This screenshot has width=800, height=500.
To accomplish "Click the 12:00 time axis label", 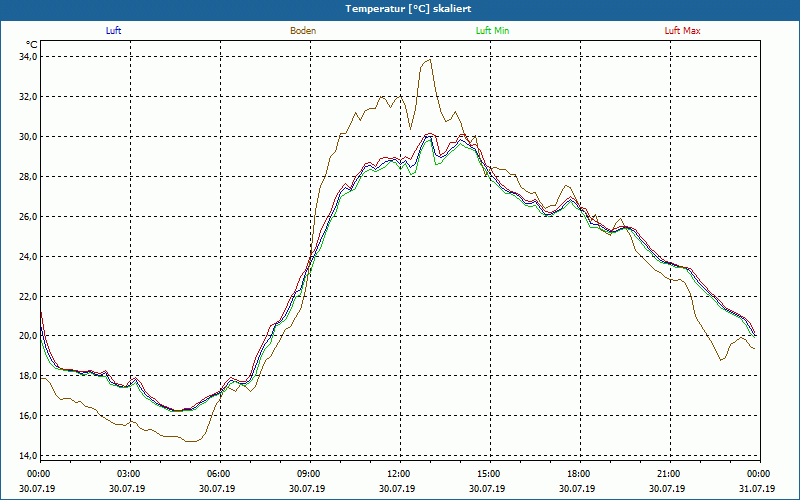I will coord(400,474).
